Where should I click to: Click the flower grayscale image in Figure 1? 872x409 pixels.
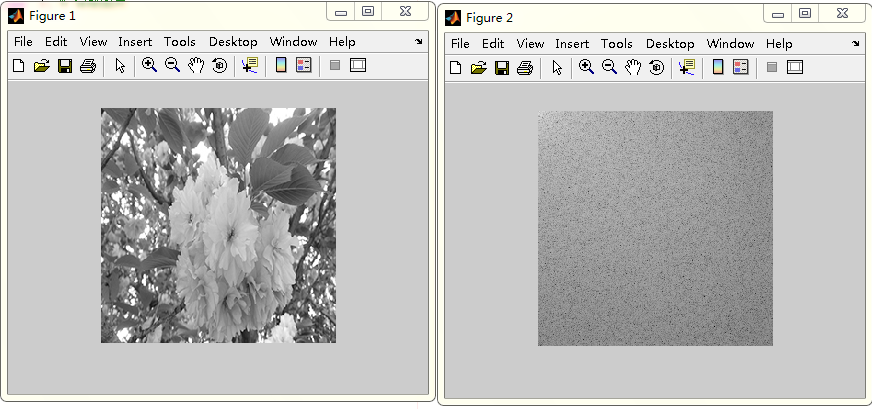coord(218,225)
